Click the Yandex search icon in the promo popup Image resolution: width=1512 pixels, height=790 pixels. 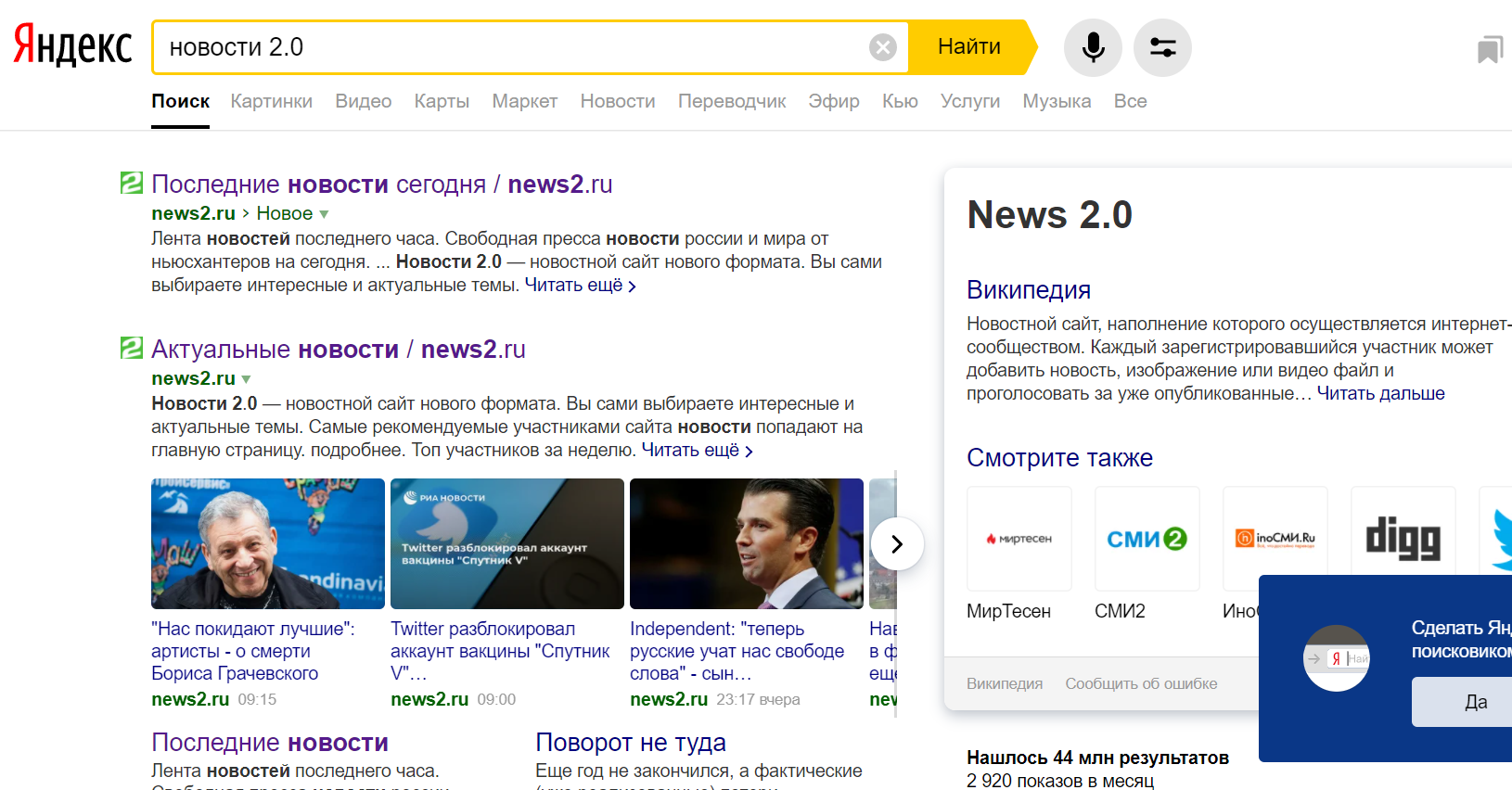point(1337,658)
